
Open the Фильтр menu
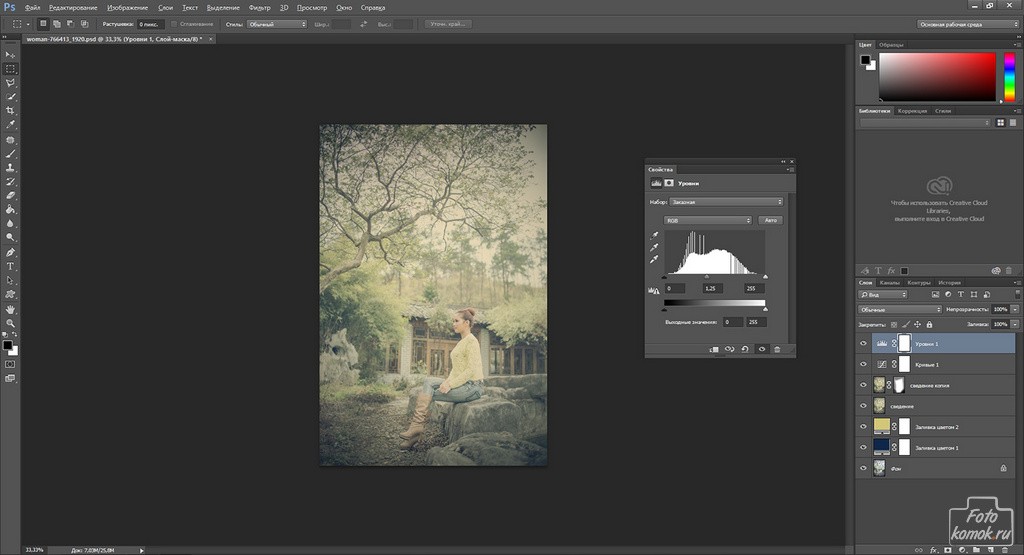point(258,7)
